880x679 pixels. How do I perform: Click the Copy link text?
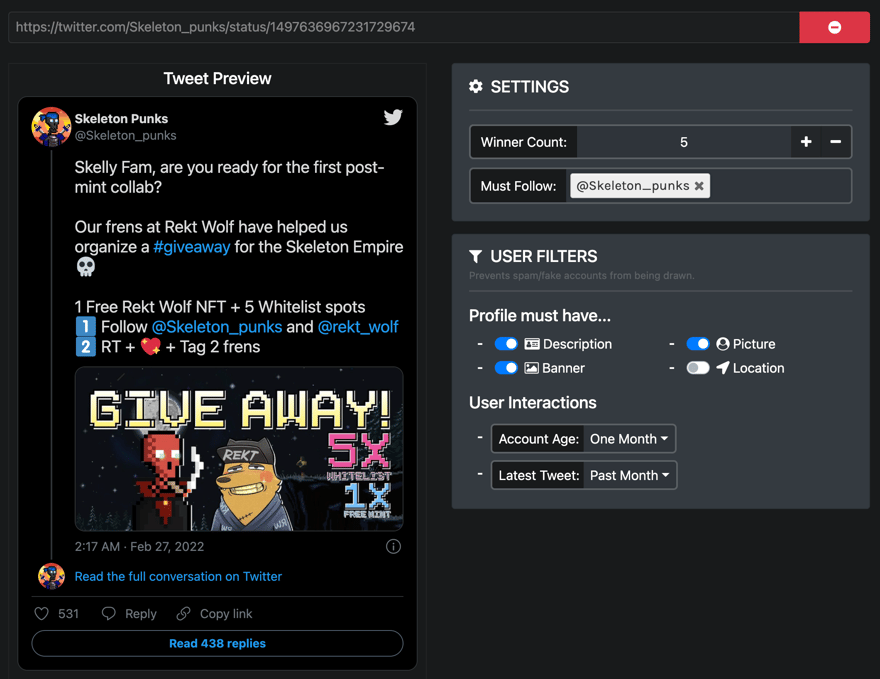point(226,614)
